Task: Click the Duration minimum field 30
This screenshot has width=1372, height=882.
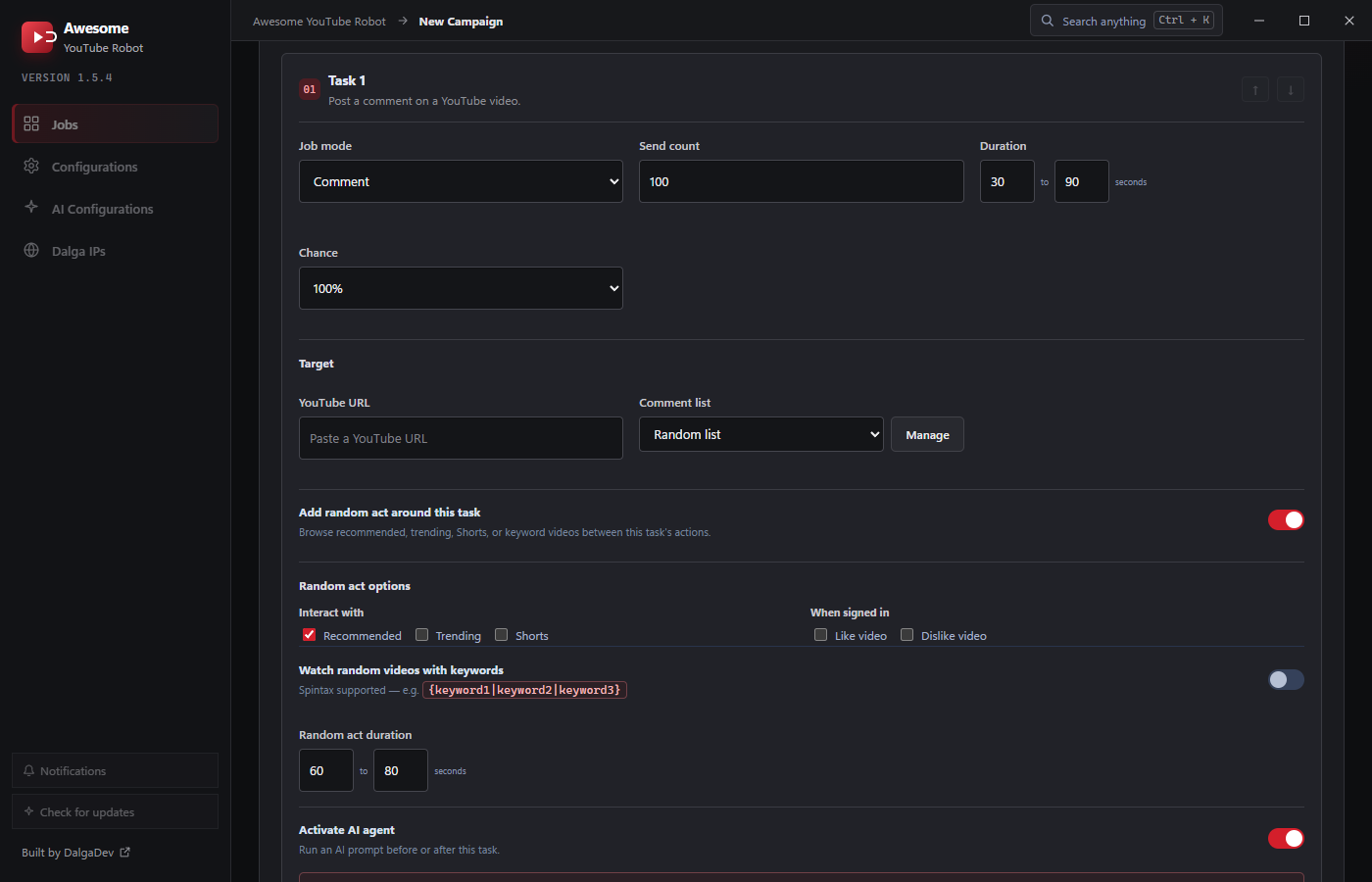Action: click(1007, 181)
